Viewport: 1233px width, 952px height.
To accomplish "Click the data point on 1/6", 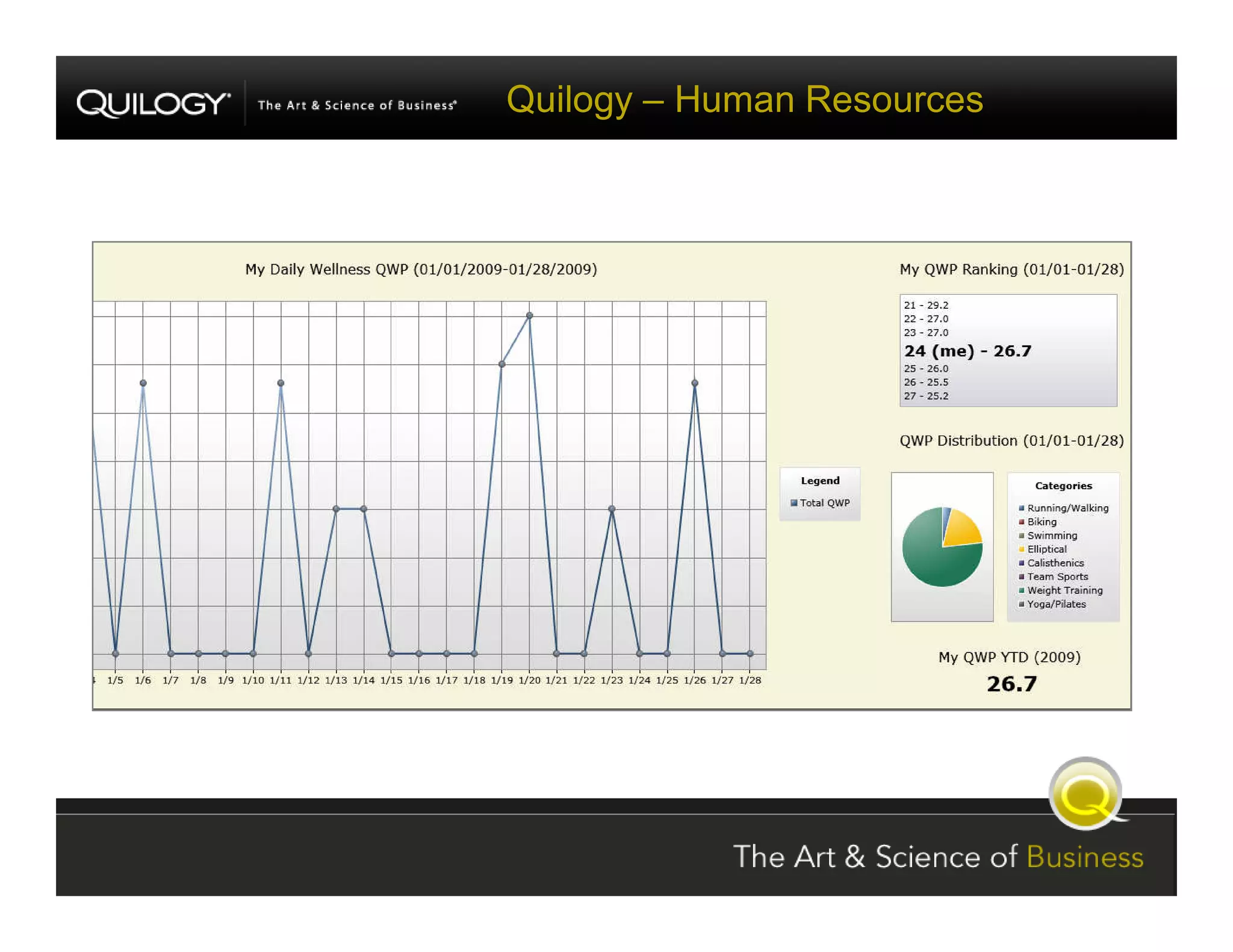I will pyautogui.click(x=143, y=383).
